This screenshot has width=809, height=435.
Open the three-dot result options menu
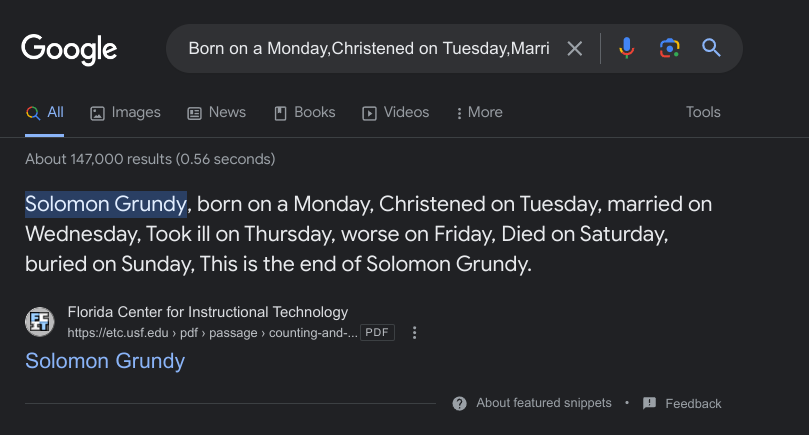(x=415, y=333)
